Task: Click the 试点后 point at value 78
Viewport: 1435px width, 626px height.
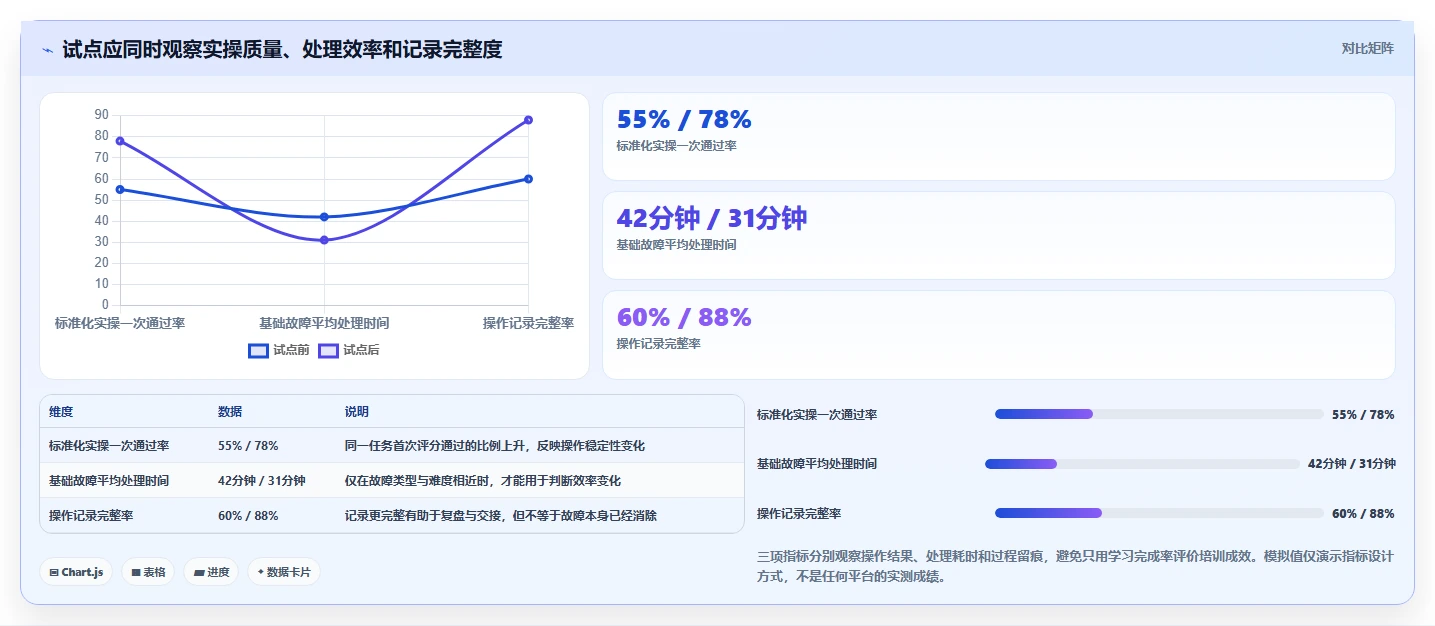Action: 120,141
